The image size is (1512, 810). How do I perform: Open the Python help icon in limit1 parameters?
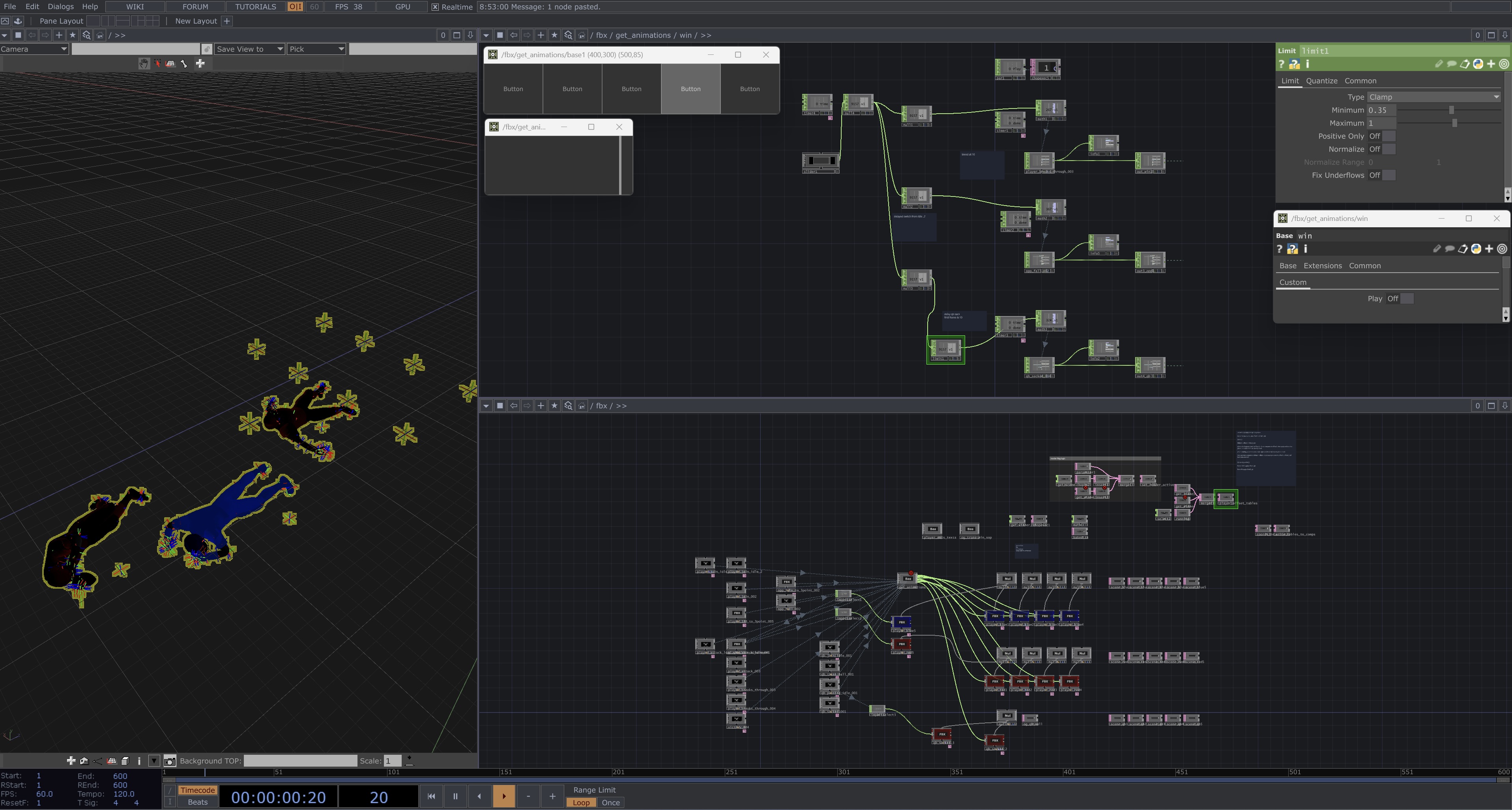click(x=1294, y=64)
